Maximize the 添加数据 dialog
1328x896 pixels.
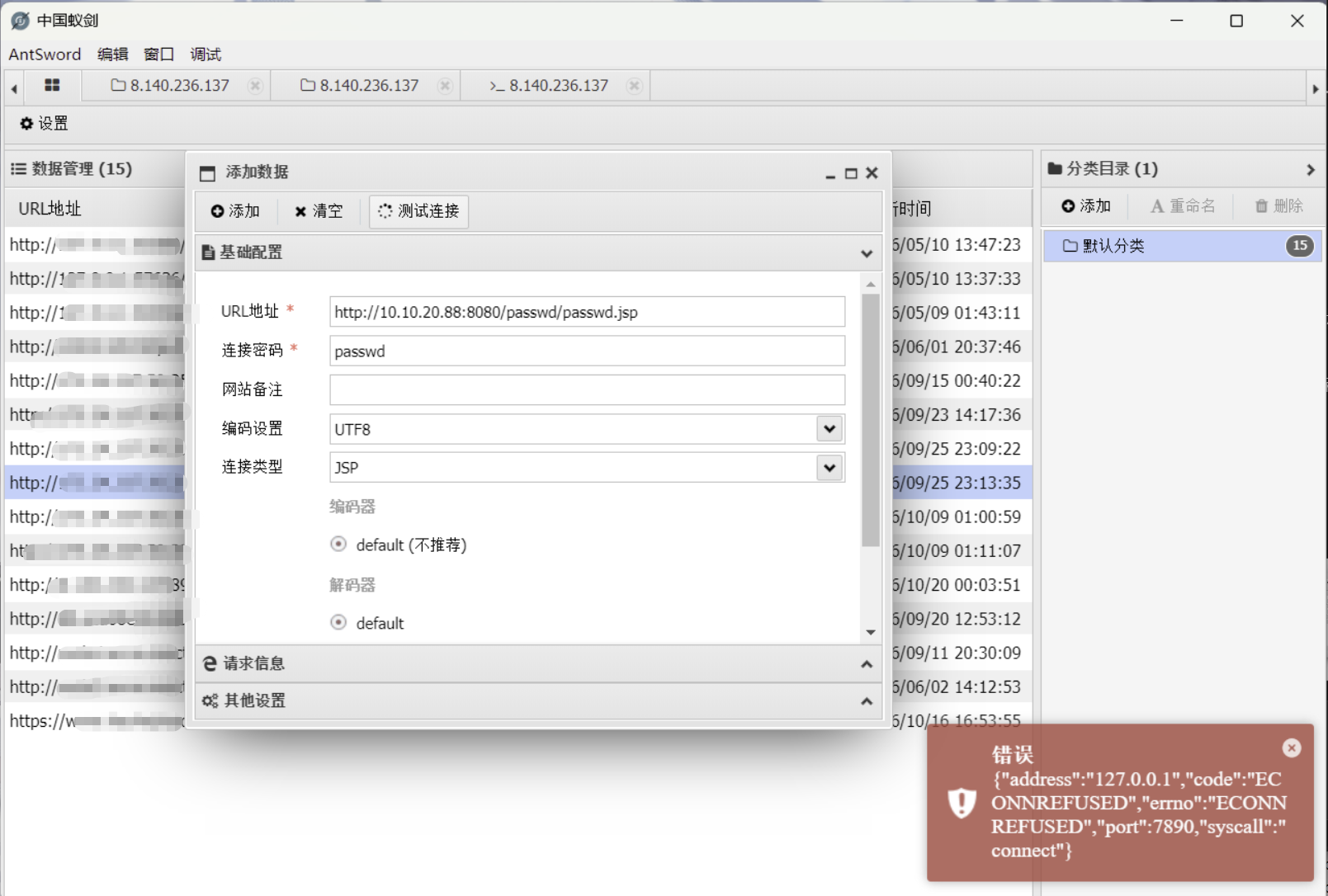(851, 173)
